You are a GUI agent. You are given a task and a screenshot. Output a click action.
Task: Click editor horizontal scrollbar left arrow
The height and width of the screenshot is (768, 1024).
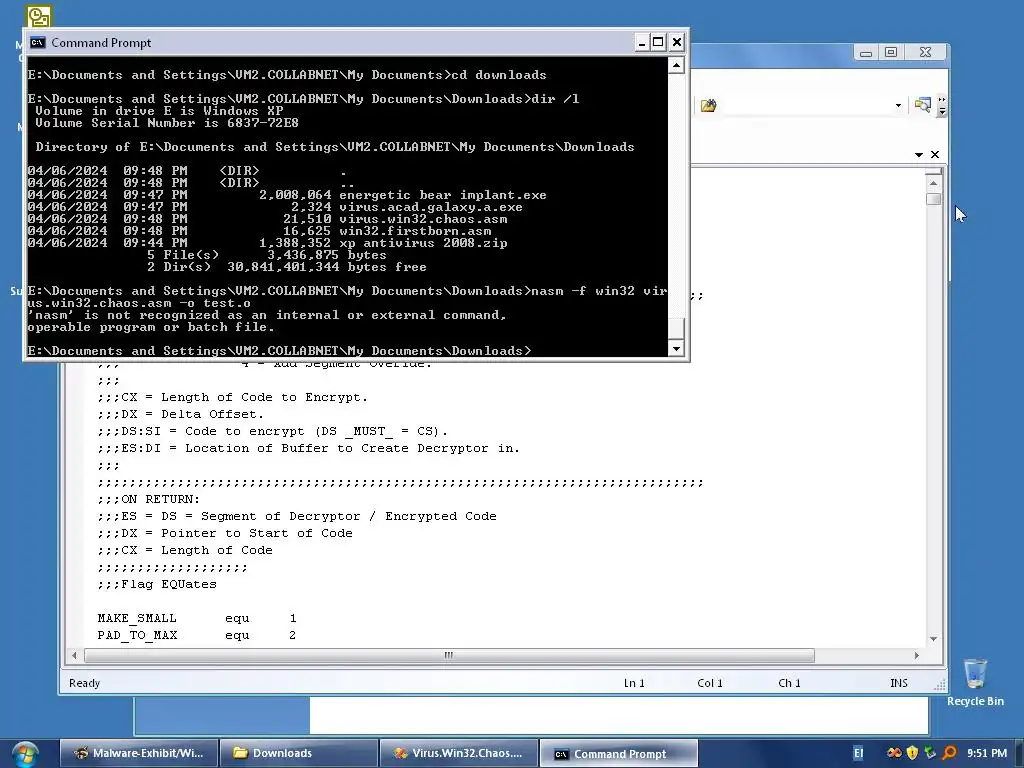coord(74,655)
